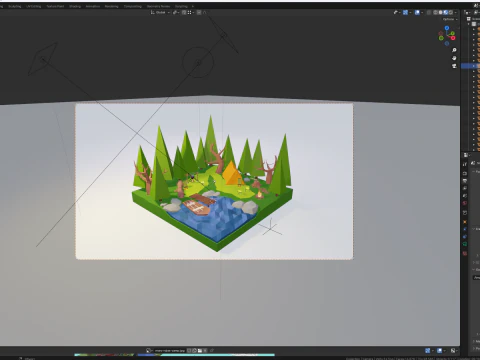Open snapping options grid dropdown
The height and width of the screenshot is (360, 480).
[x=191, y=12]
